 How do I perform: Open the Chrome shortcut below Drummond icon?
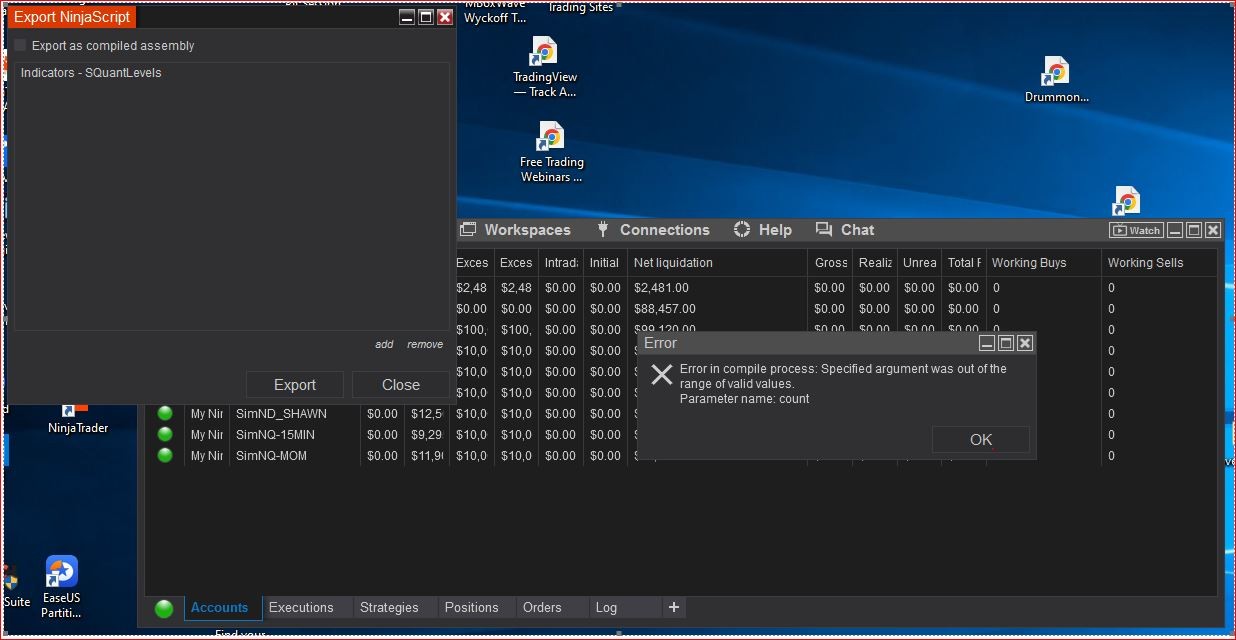click(x=1127, y=200)
